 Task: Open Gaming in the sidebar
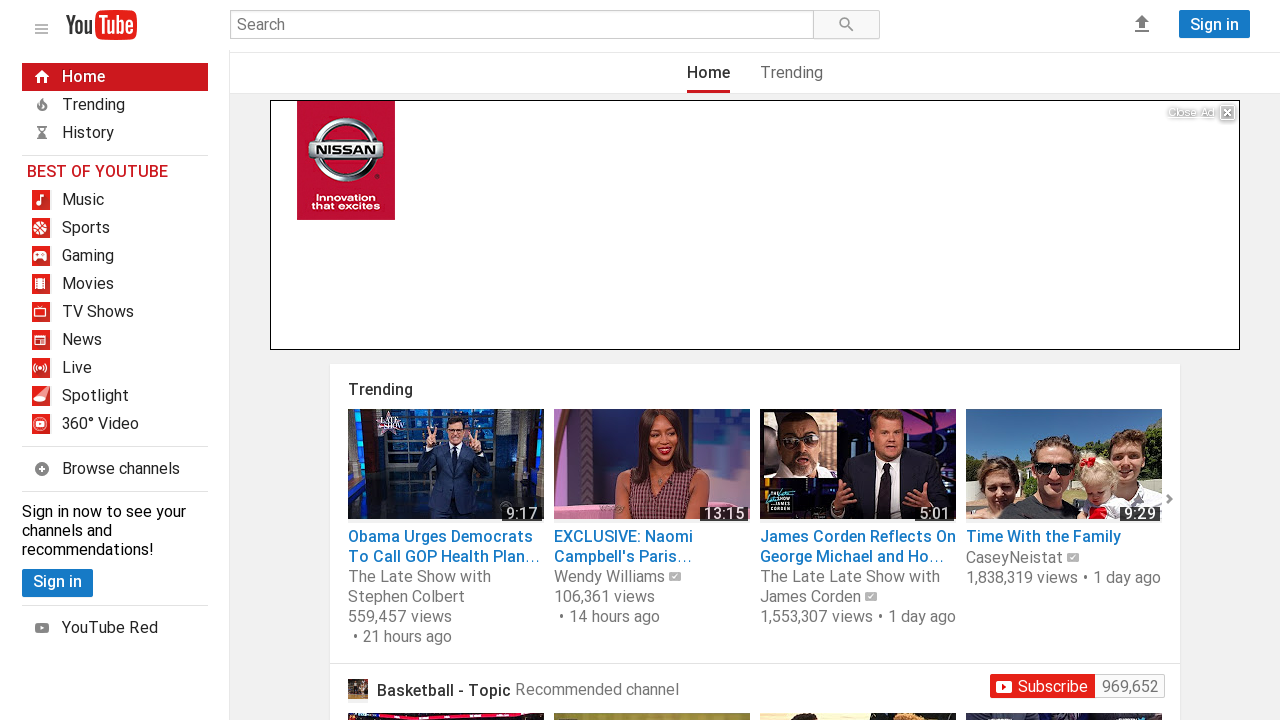115,256
